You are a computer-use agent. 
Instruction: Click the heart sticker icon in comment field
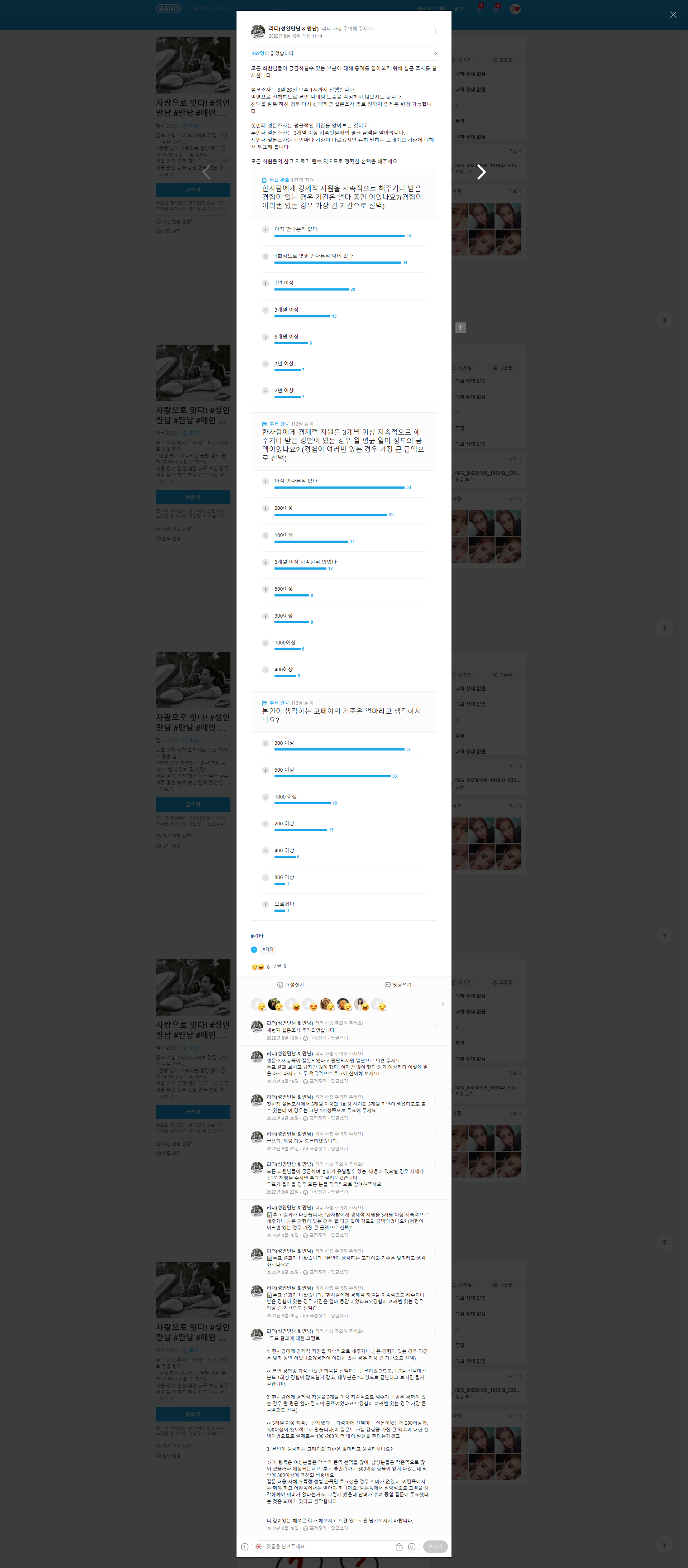click(259, 1547)
